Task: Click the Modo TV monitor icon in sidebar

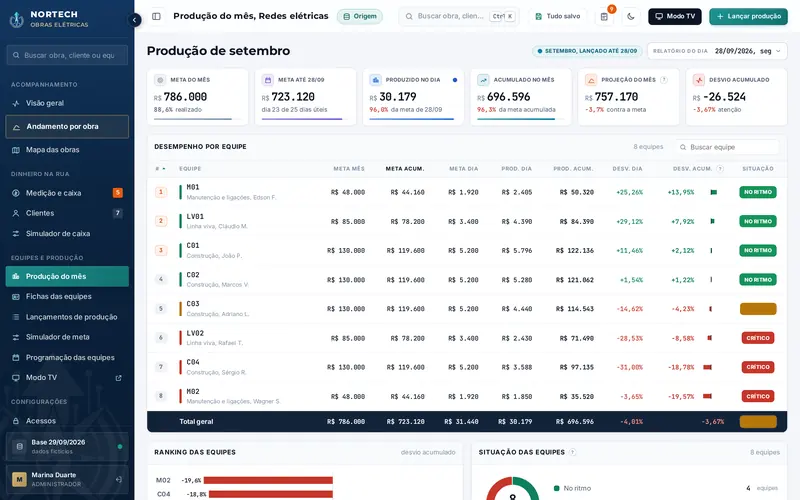Action: (16, 378)
